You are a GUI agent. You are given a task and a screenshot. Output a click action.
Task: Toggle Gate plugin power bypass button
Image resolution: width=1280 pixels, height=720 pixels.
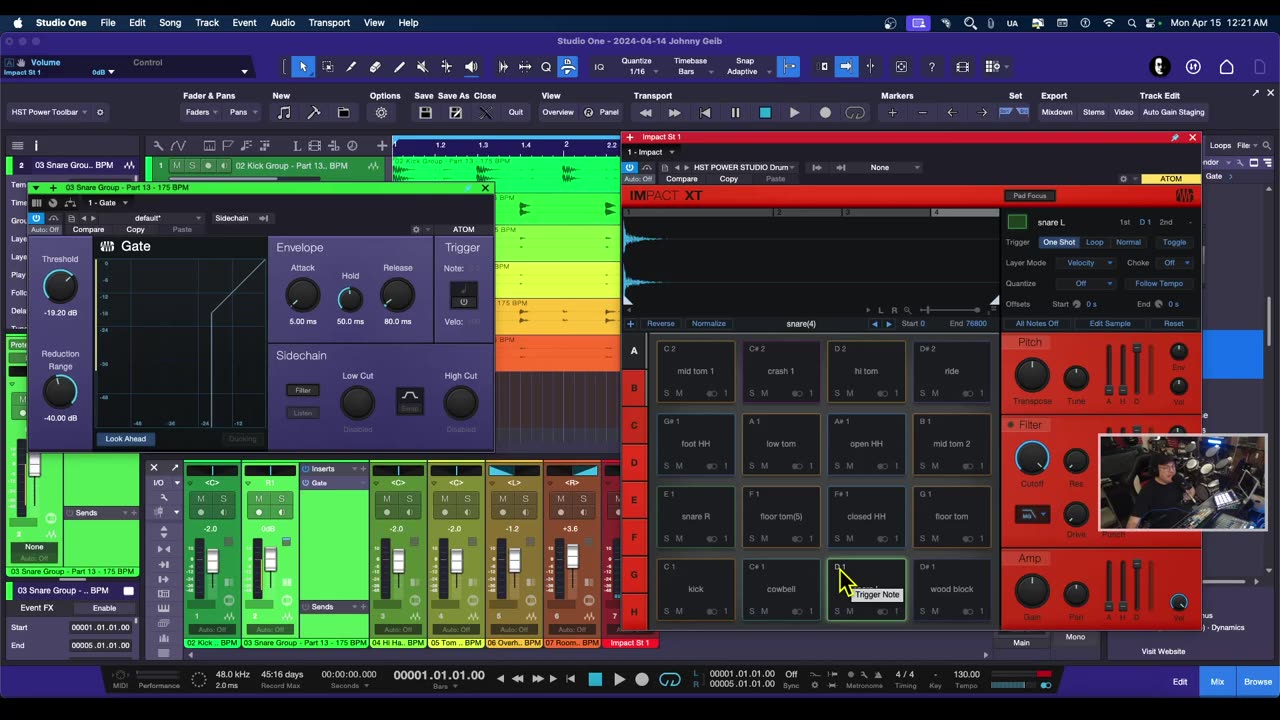(36, 218)
